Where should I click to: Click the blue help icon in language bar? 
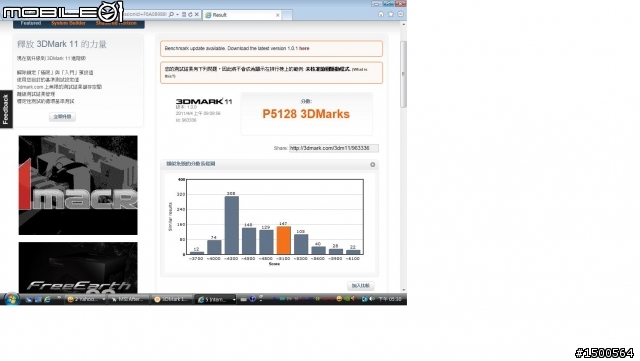click(x=253, y=299)
